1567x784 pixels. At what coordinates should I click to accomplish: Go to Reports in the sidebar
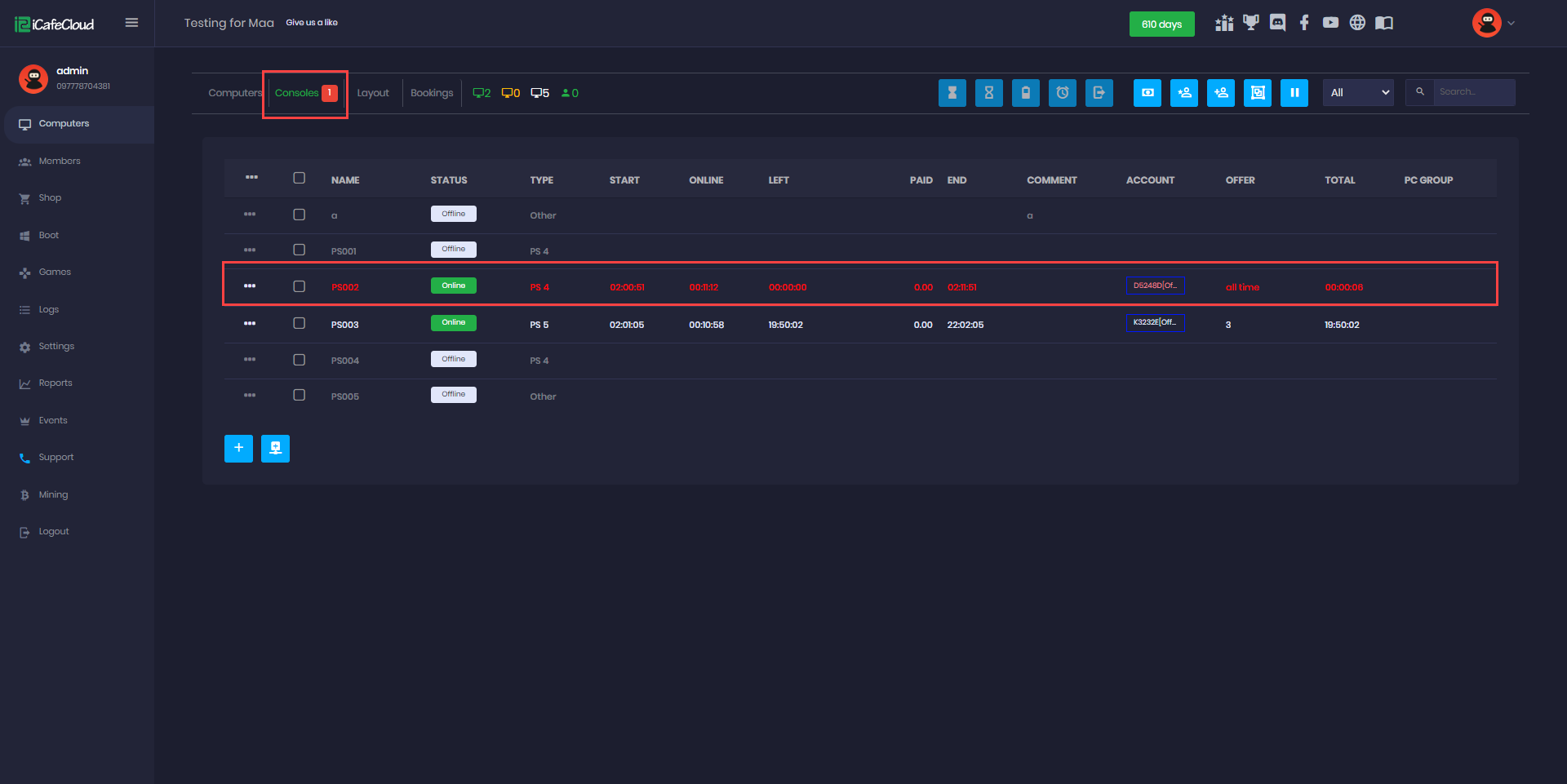coord(55,383)
